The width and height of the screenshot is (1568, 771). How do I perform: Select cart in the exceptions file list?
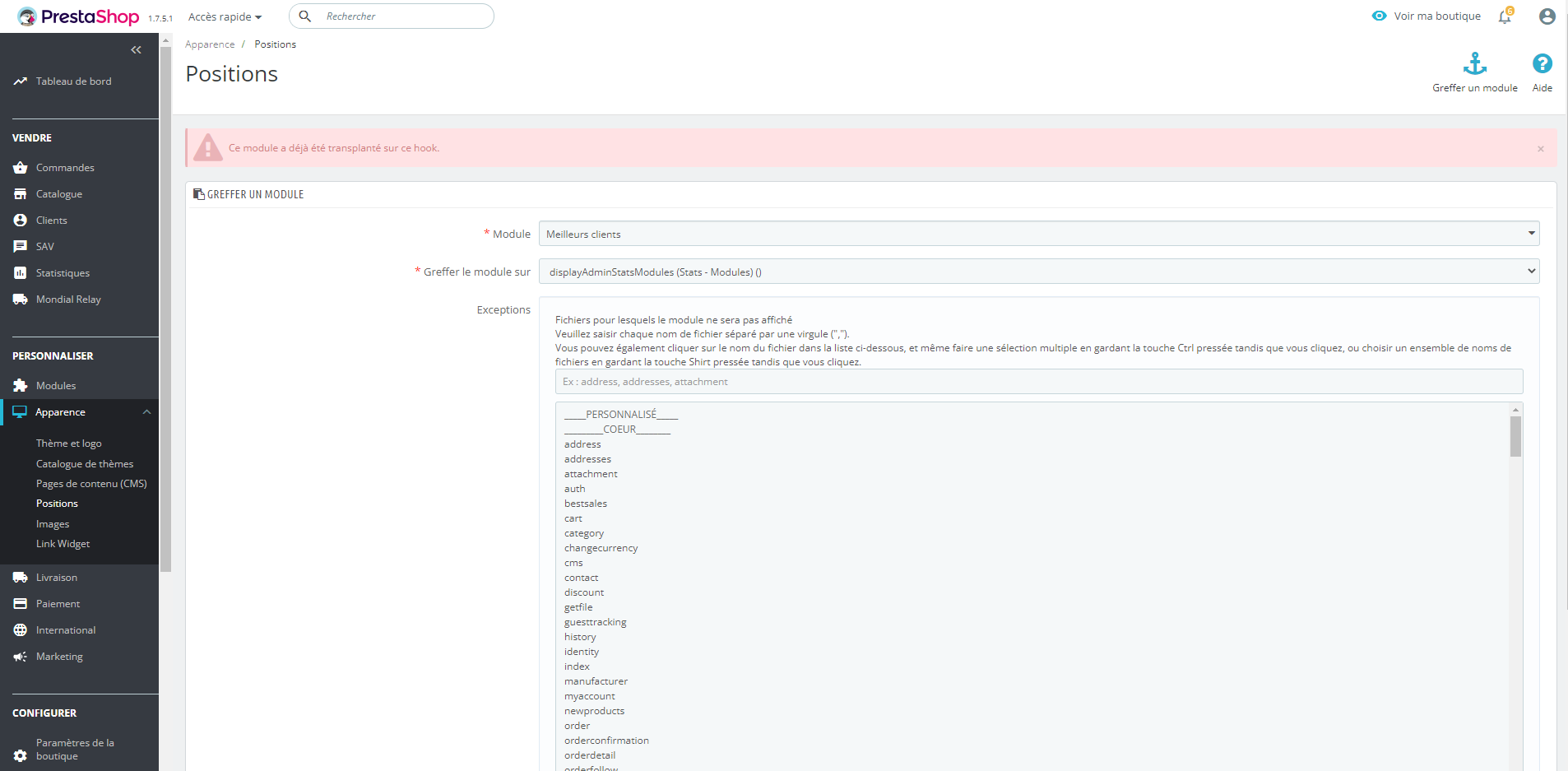pyautogui.click(x=573, y=518)
